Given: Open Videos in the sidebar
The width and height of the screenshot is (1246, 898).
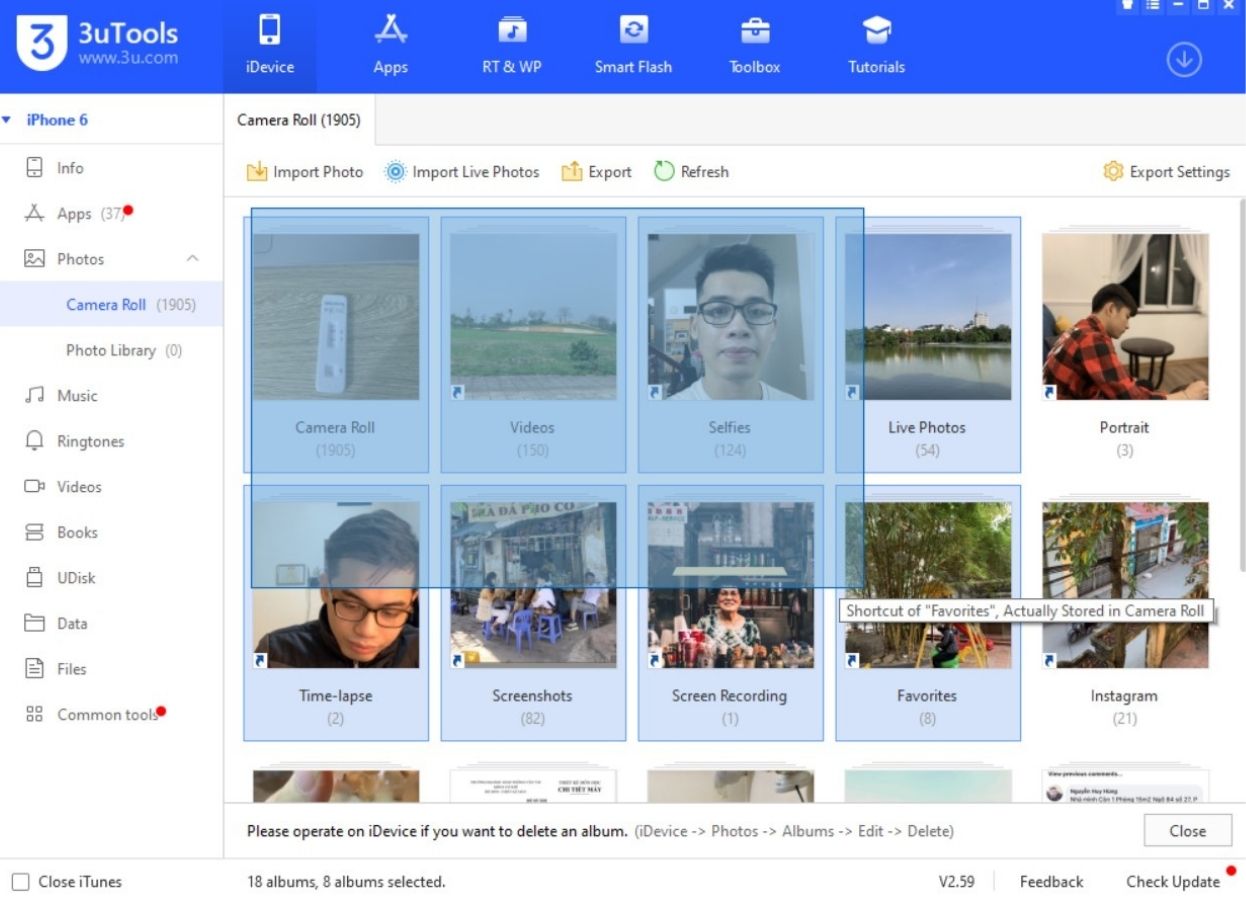Looking at the screenshot, I should tap(111, 487).
